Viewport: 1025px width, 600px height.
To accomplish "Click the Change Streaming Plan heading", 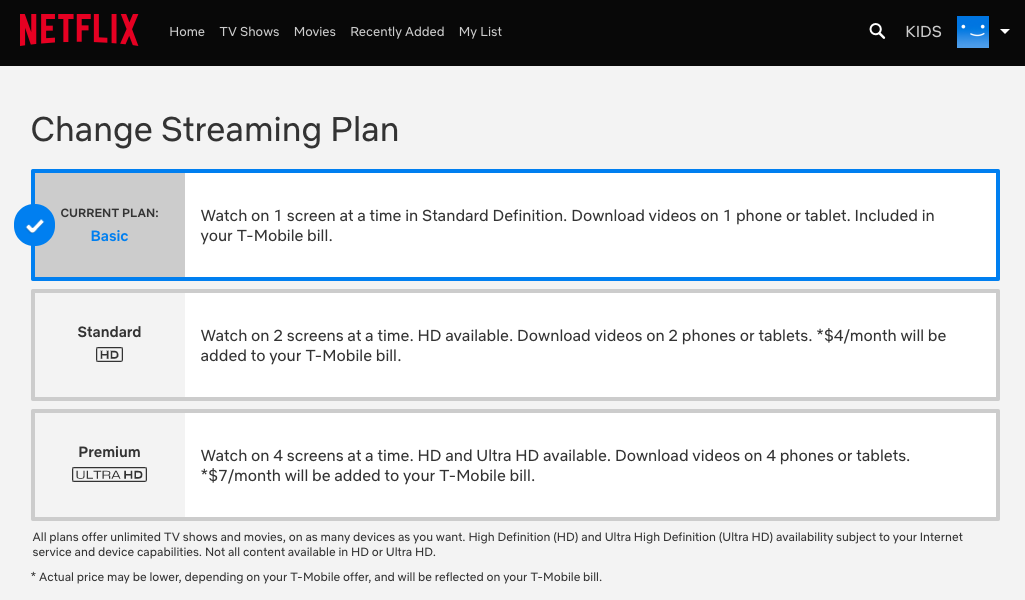I will pyautogui.click(x=214, y=129).
